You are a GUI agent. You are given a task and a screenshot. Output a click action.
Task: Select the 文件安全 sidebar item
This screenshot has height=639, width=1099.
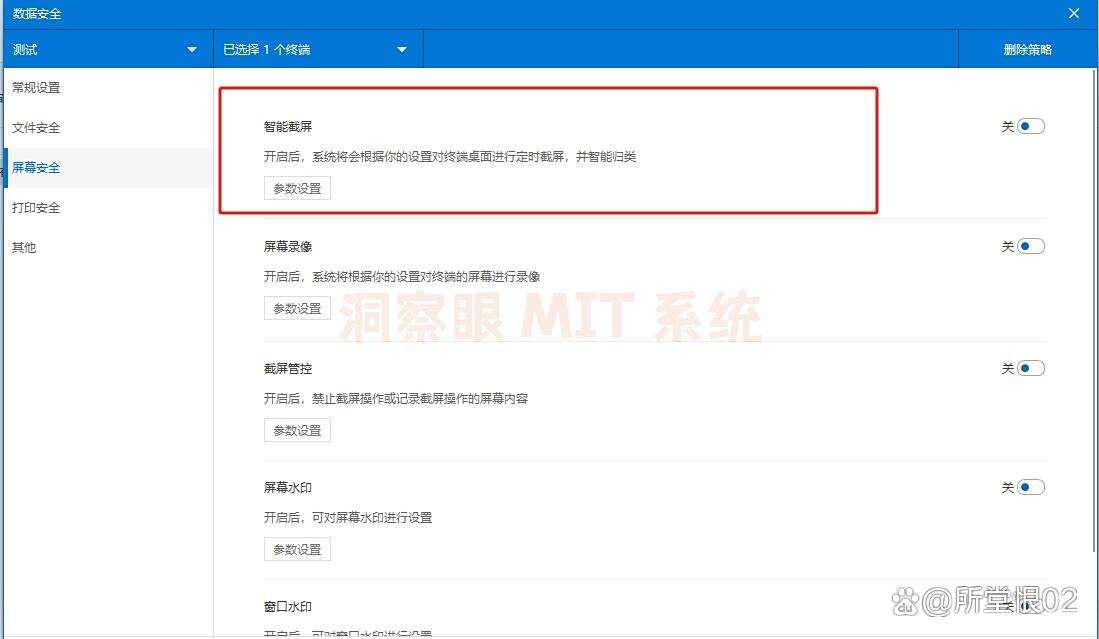36,127
